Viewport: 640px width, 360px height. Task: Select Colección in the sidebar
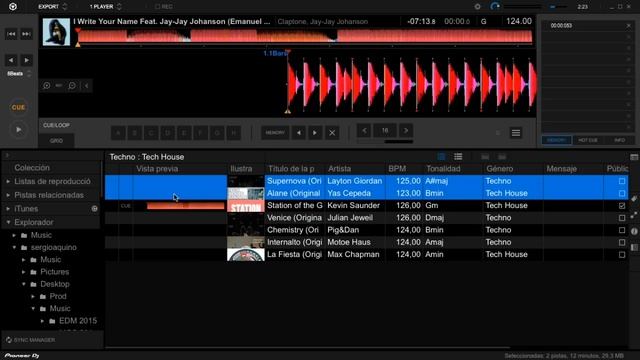click(32, 168)
